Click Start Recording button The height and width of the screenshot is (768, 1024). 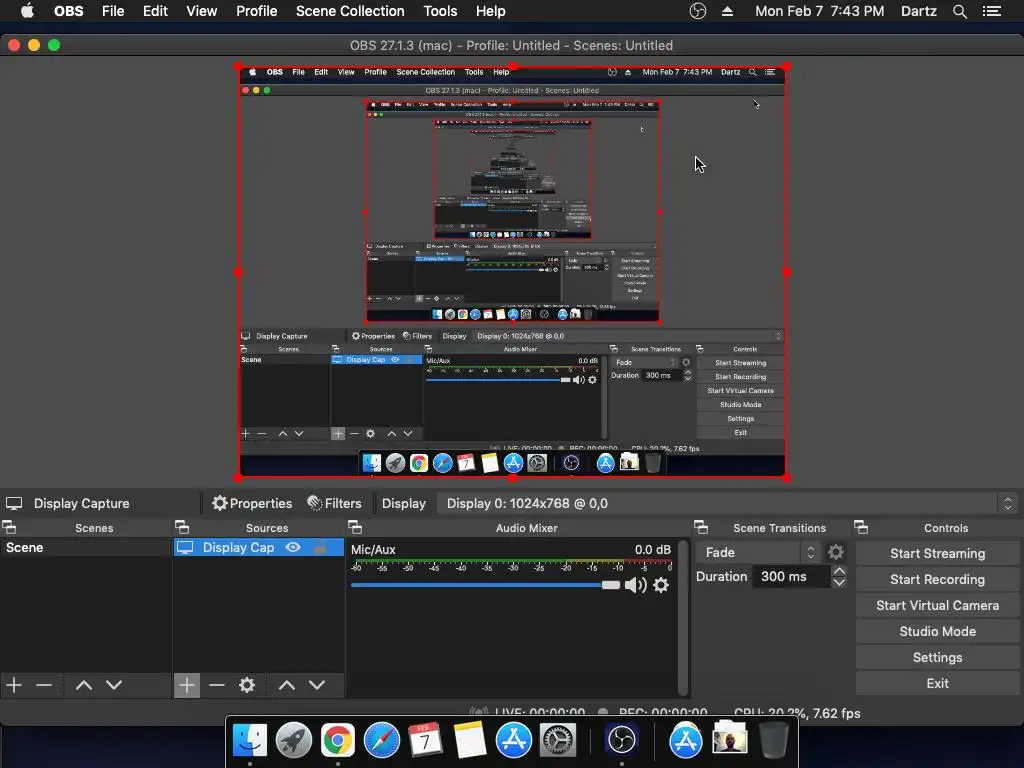pos(937,579)
